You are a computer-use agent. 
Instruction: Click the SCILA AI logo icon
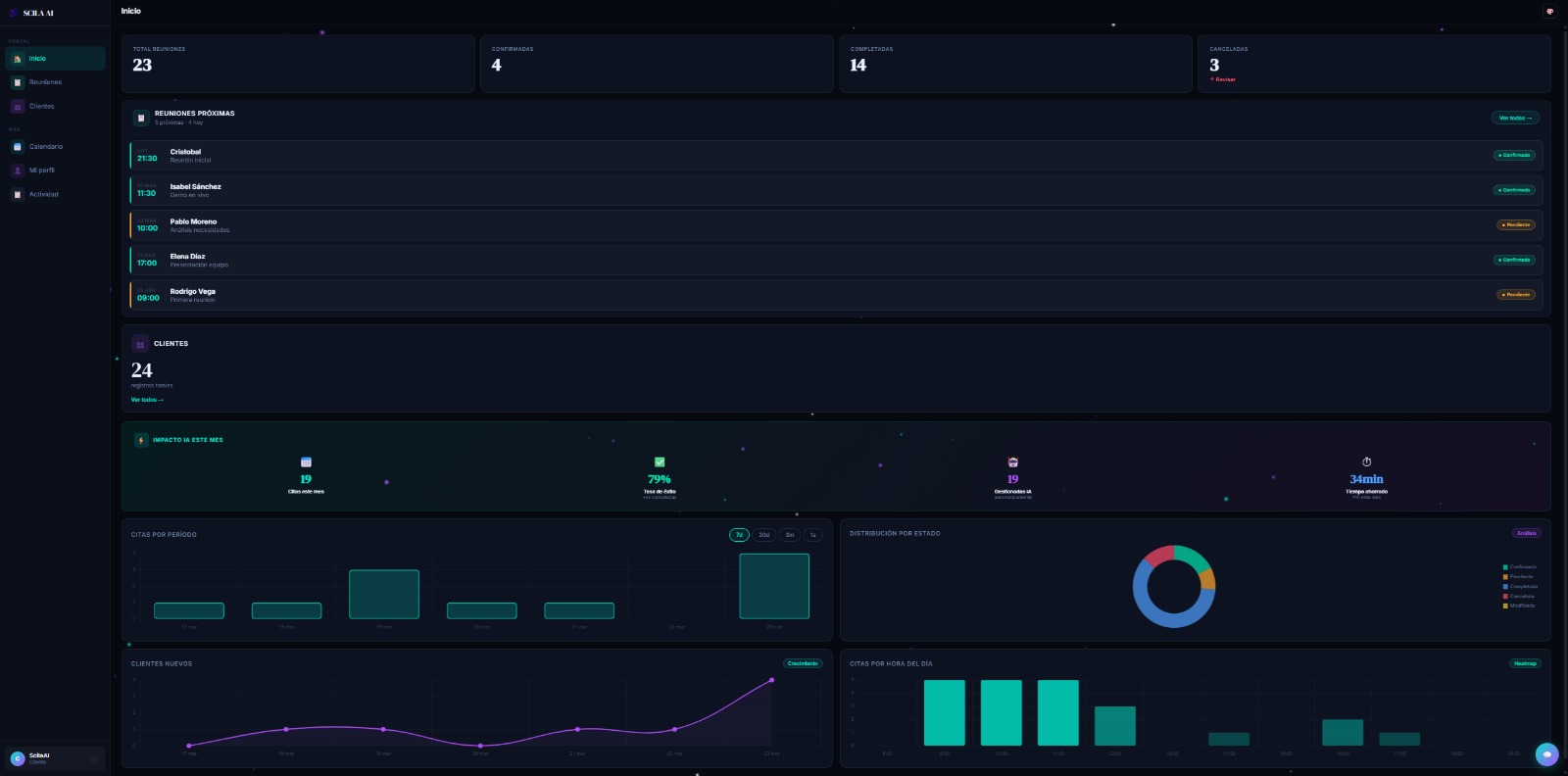pyautogui.click(x=14, y=13)
